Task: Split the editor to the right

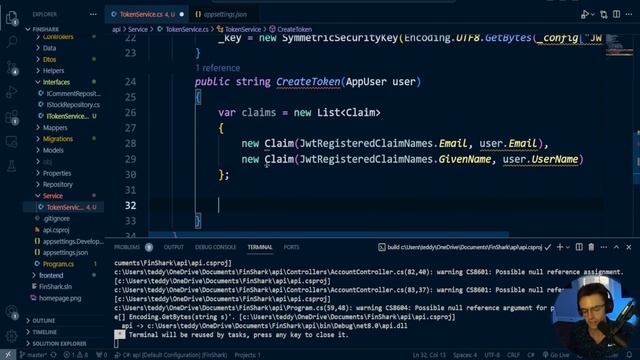Action: click(x=616, y=14)
